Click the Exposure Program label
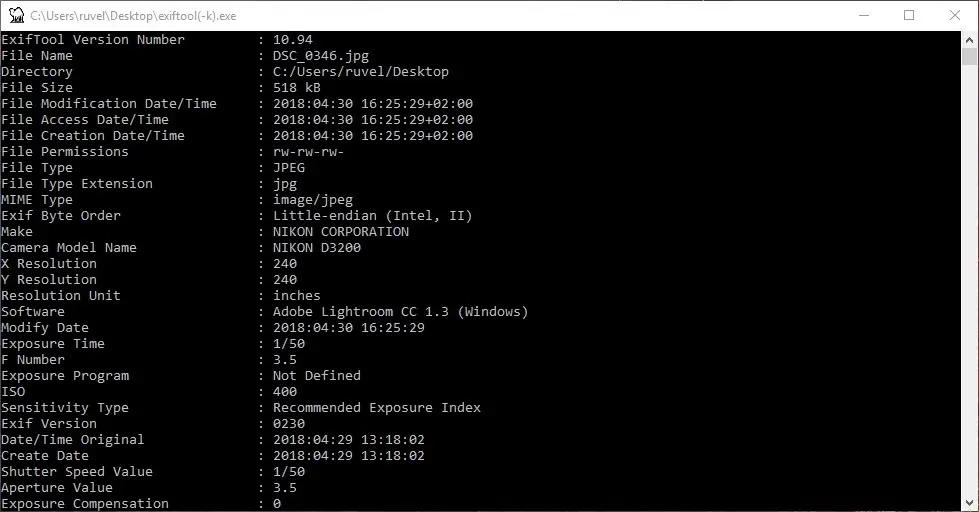Image resolution: width=979 pixels, height=512 pixels. click(x=65, y=376)
